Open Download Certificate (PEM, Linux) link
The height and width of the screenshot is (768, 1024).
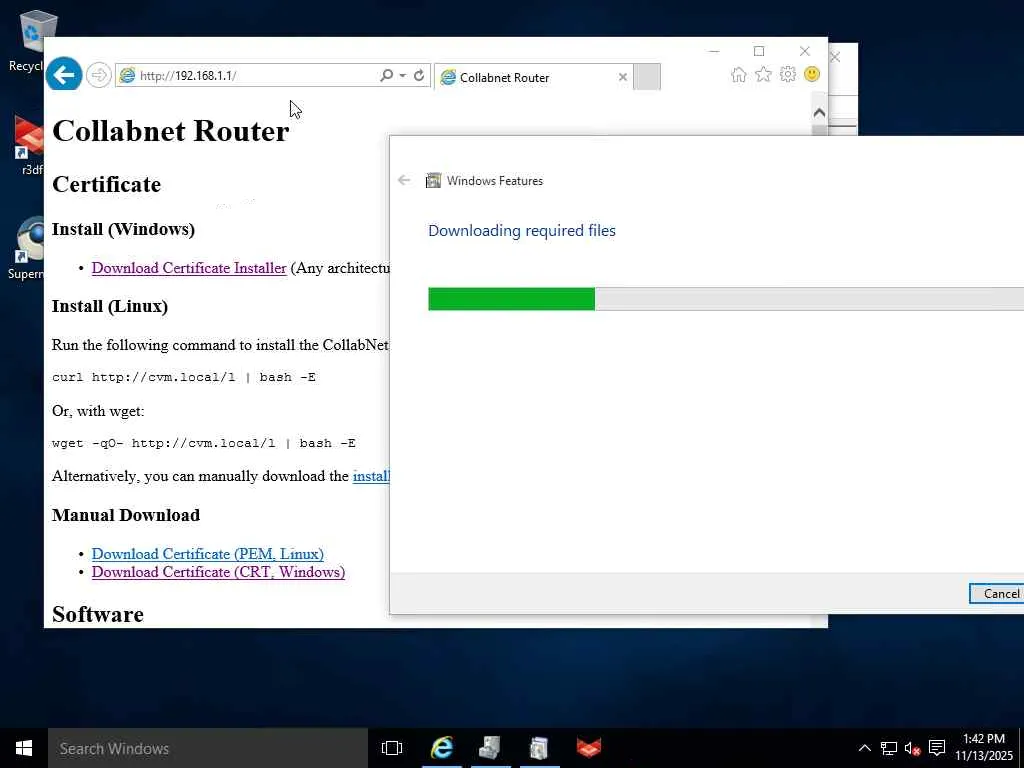pyautogui.click(x=208, y=554)
